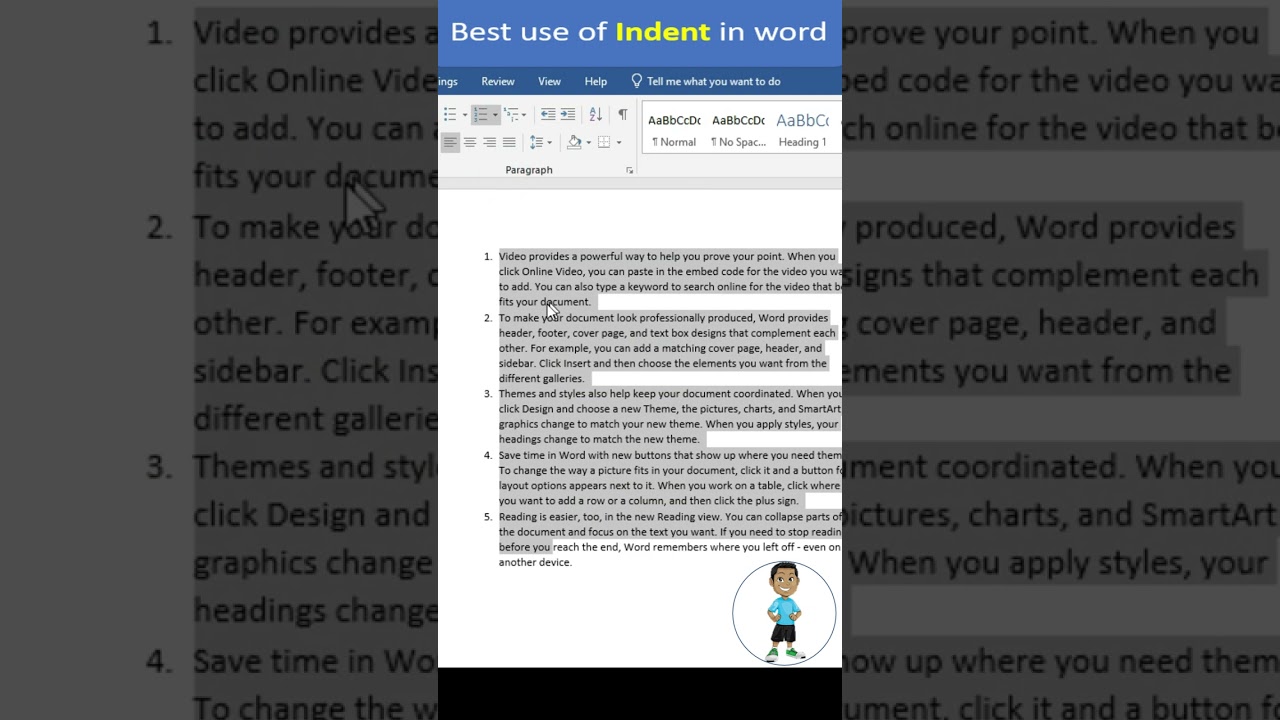
Task: Click text 'Save time in Word with new buttons'
Action: point(586,455)
